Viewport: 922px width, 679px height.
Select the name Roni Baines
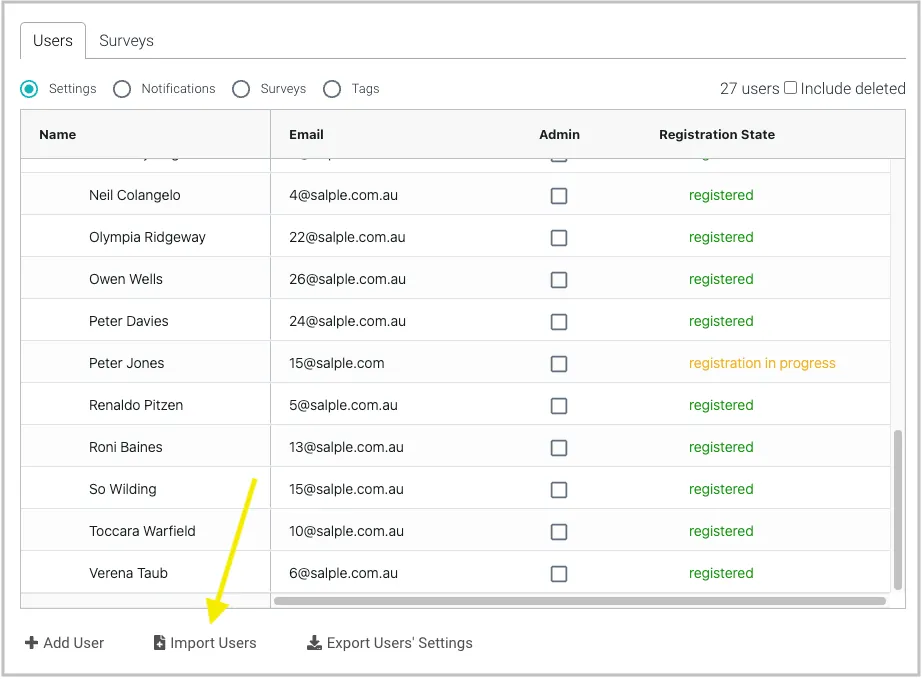125,447
